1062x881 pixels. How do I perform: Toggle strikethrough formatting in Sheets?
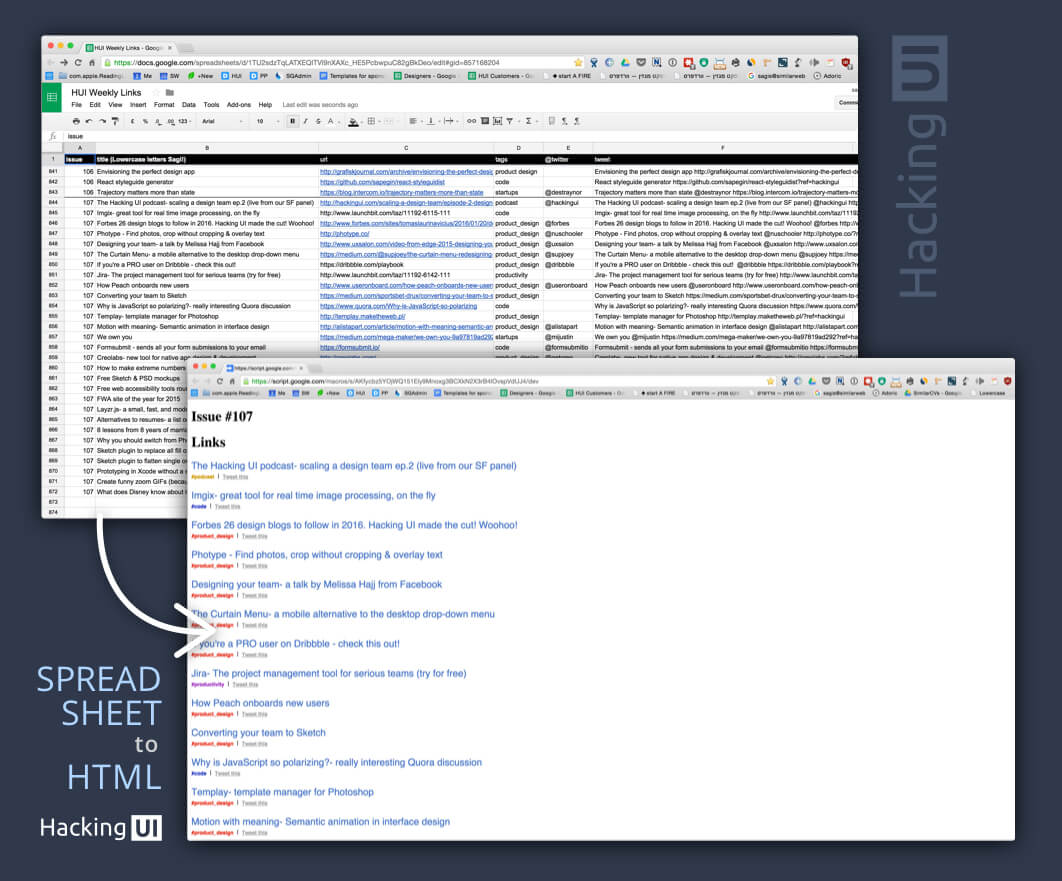coord(318,121)
